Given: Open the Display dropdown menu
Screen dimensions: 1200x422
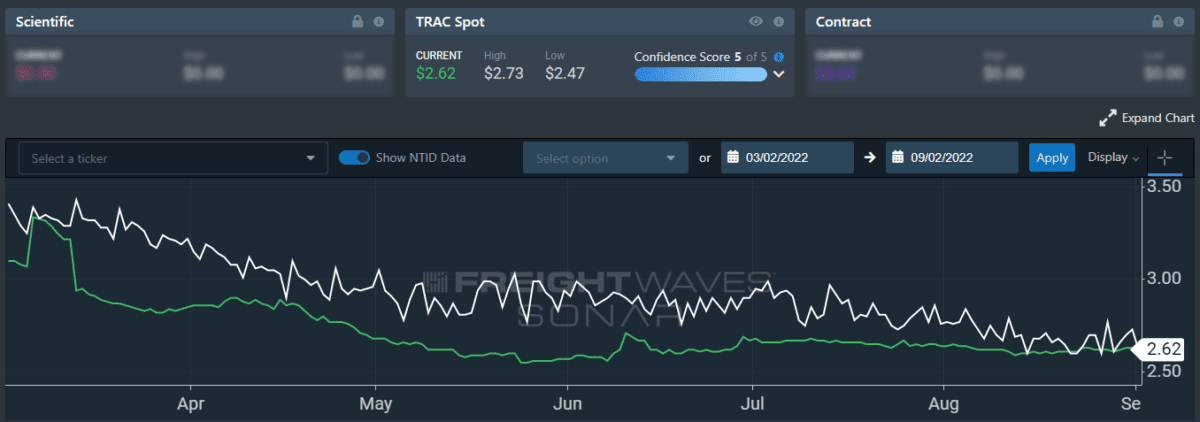Looking at the screenshot, I should point(1112,158).
